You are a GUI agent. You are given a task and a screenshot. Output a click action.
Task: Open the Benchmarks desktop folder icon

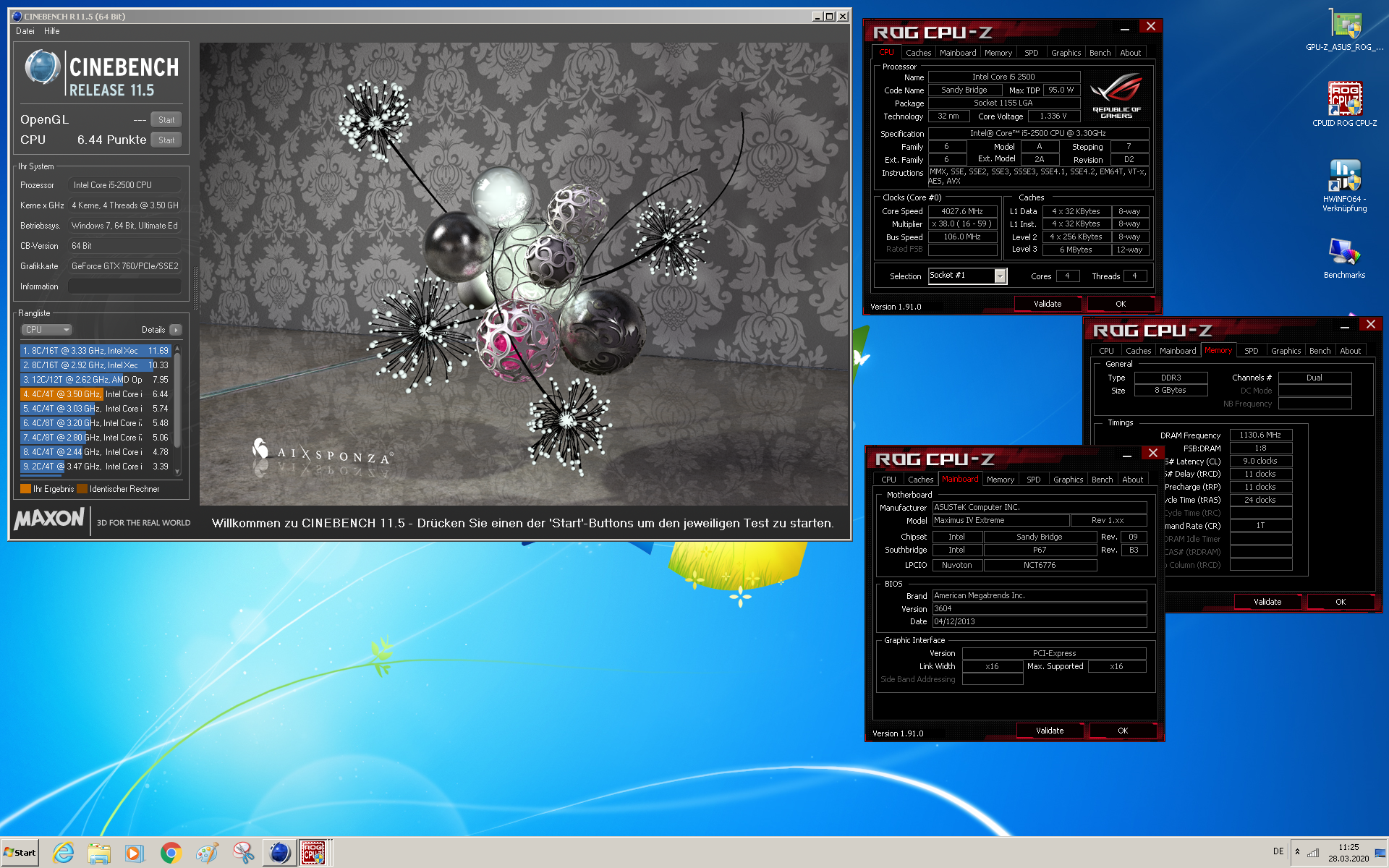[1345, 258]
